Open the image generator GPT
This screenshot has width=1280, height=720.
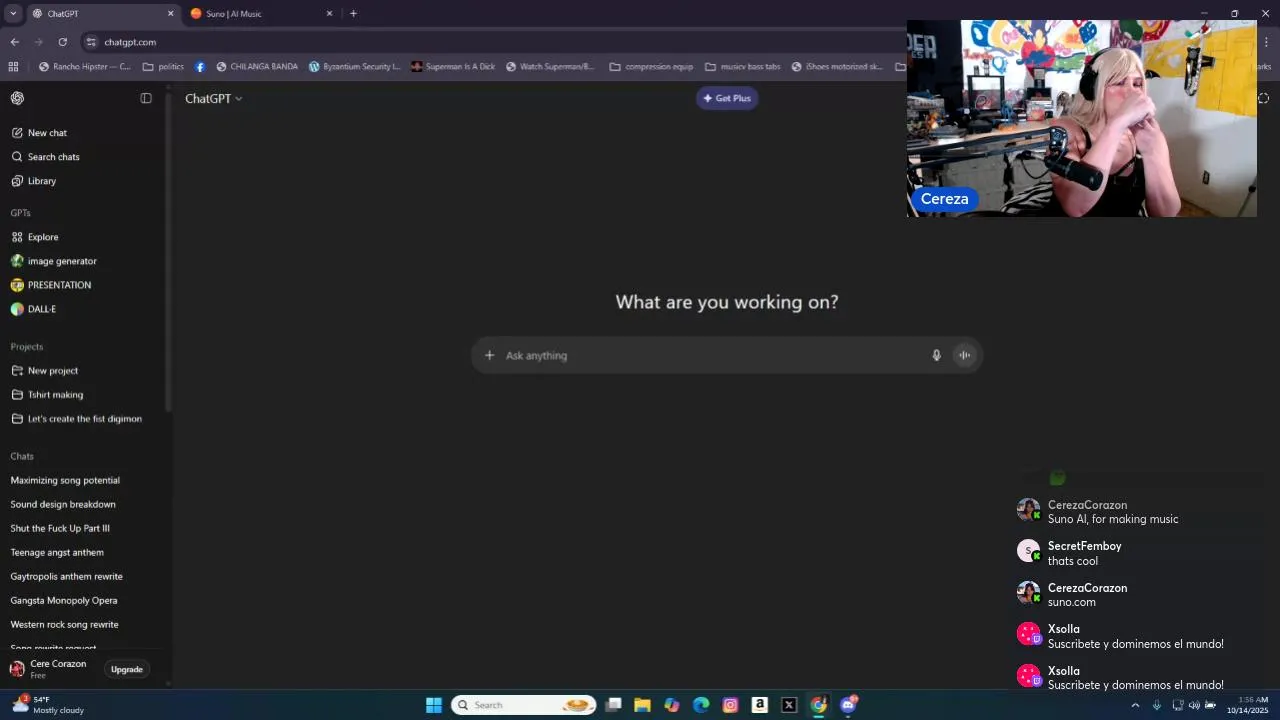[54, 261]
